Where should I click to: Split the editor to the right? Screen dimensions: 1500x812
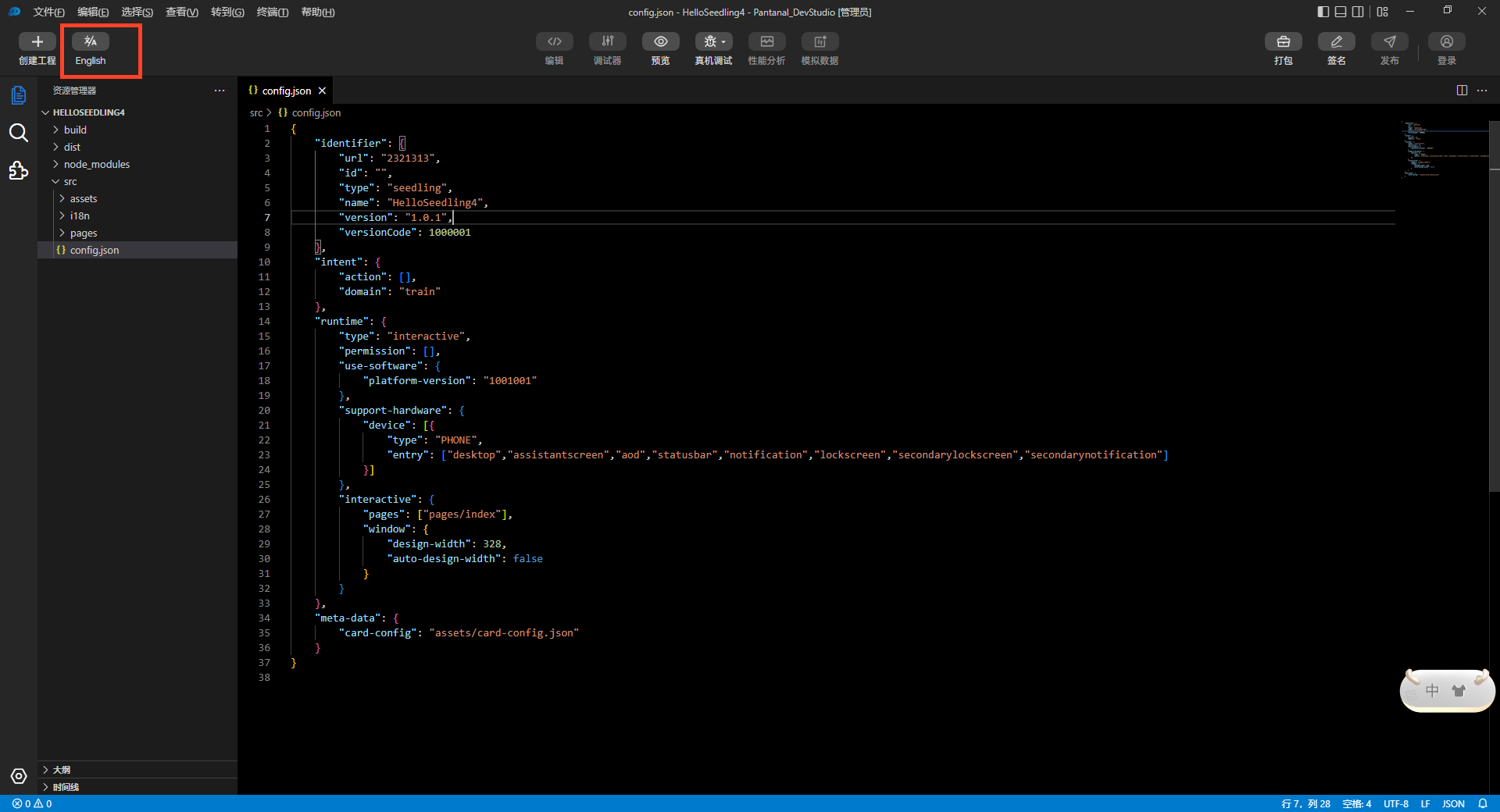coord(1462,91)
